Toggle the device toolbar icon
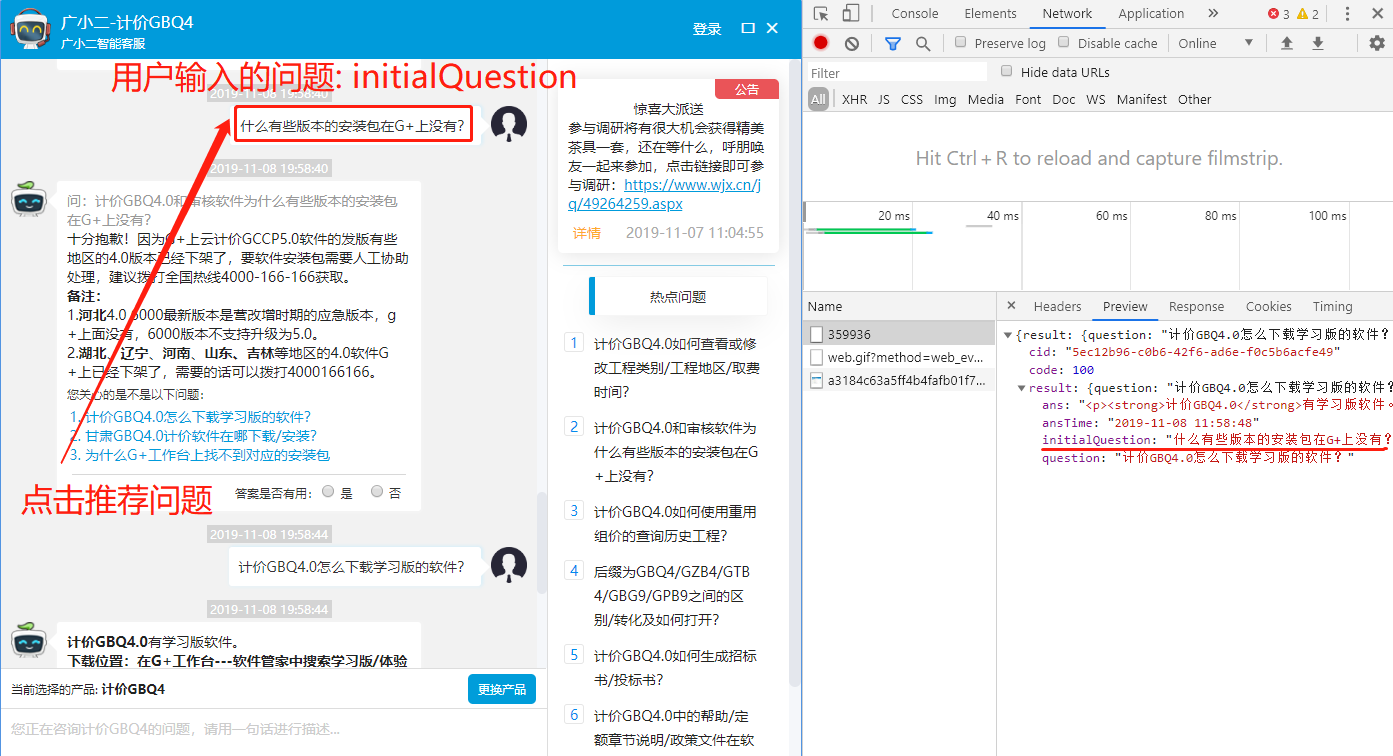 850,14
